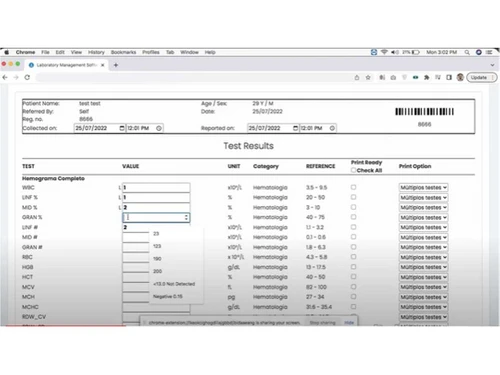Click the volume icon in menu bar
This screenshot has width=500, height=375.
click(395, 52)
